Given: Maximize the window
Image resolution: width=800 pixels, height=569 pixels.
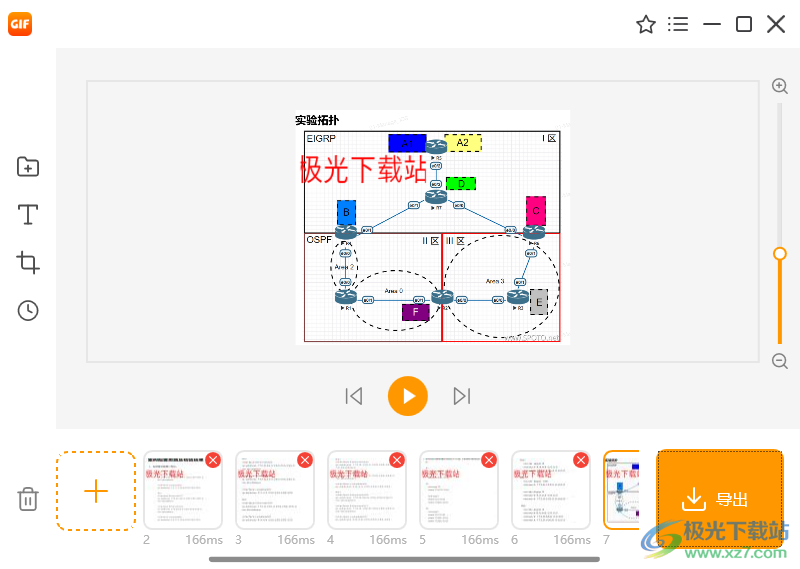Looking at the screenshot, I should [744, 24].
